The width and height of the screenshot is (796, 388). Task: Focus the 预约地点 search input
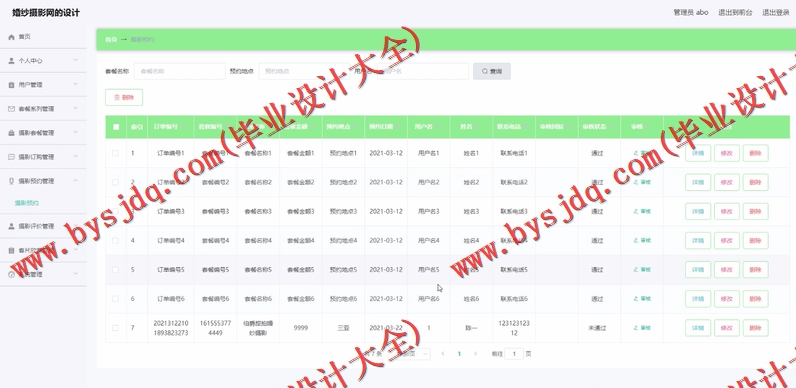pyautogui.click(x=305, y=72)
